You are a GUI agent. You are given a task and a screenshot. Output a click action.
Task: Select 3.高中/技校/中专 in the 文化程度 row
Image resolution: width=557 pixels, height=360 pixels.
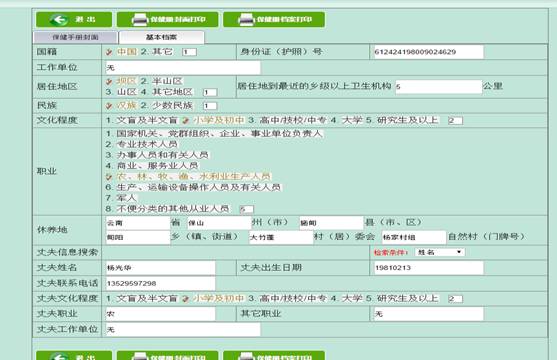[287, 120]
